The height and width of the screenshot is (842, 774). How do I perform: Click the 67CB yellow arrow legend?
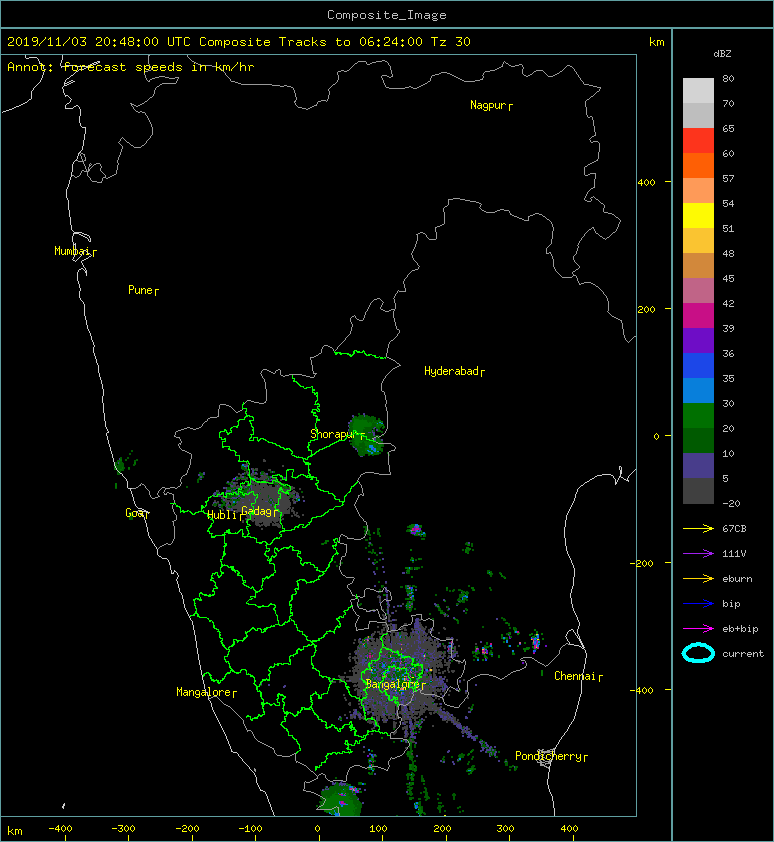point(698,528)
